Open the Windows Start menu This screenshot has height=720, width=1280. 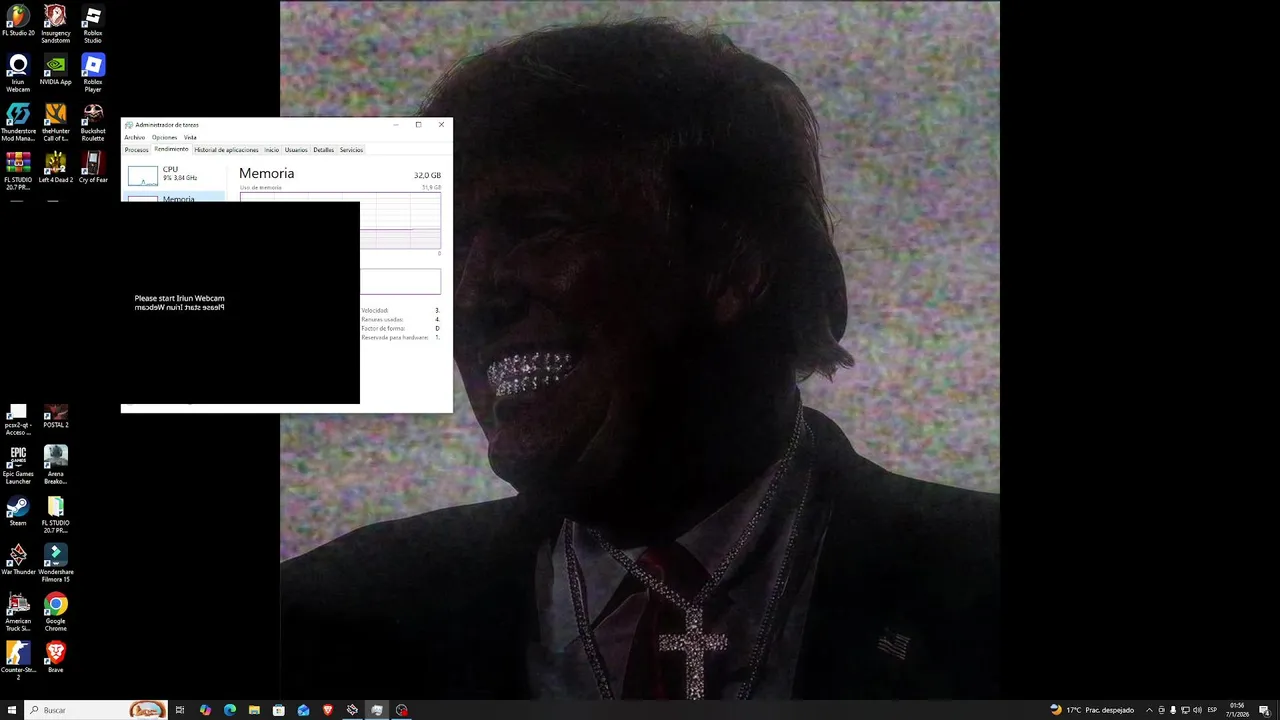(12, 710)
